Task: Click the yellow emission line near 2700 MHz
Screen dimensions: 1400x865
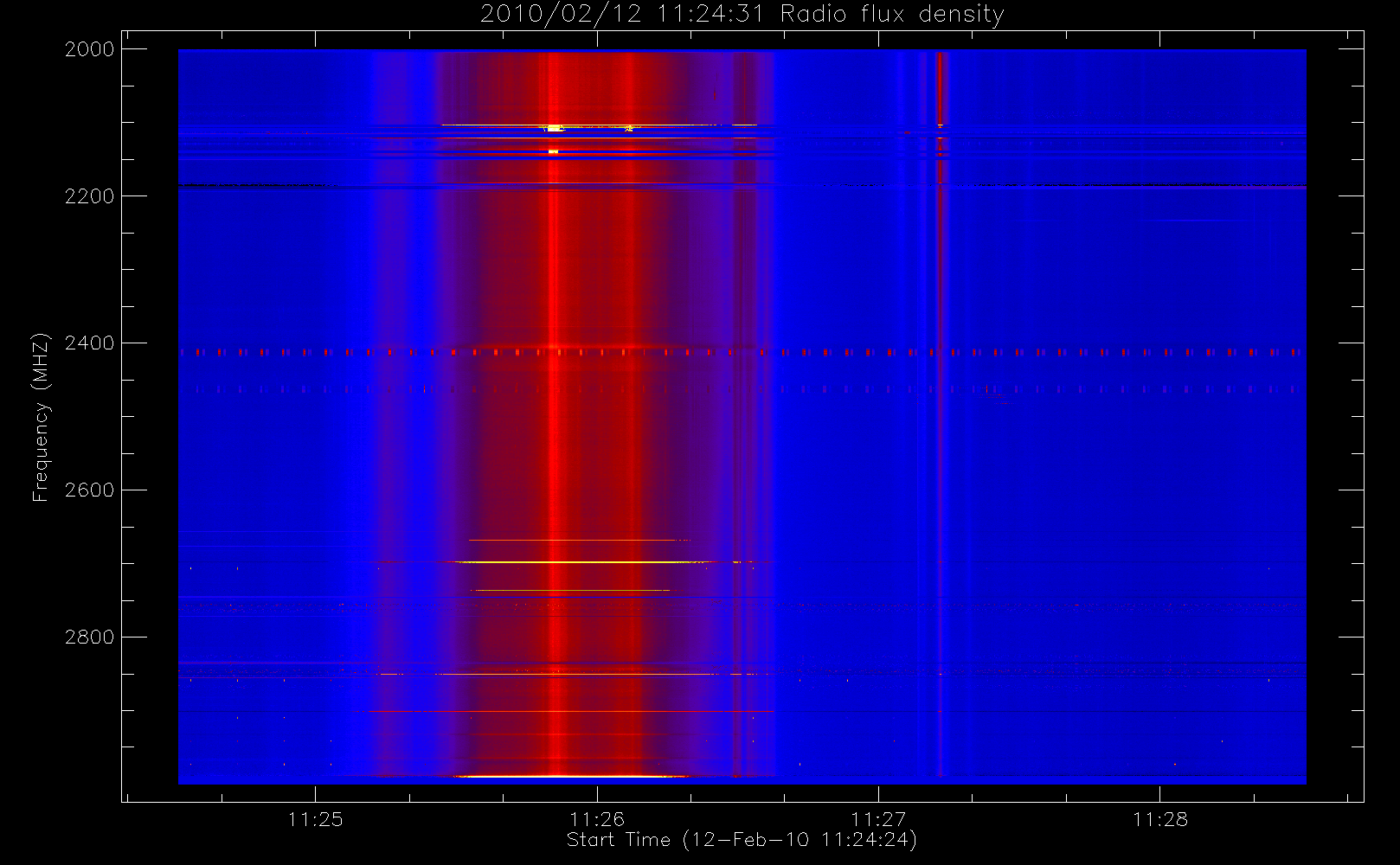Action: pos(584,562)
